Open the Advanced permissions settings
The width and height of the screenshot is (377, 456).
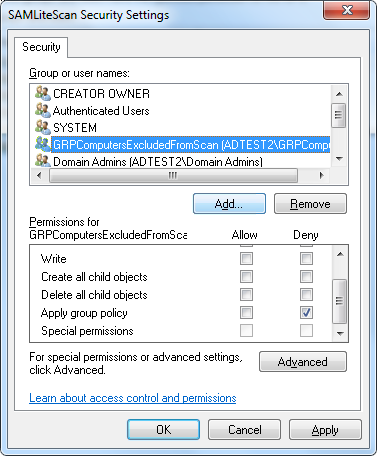[x=303, y=362]
